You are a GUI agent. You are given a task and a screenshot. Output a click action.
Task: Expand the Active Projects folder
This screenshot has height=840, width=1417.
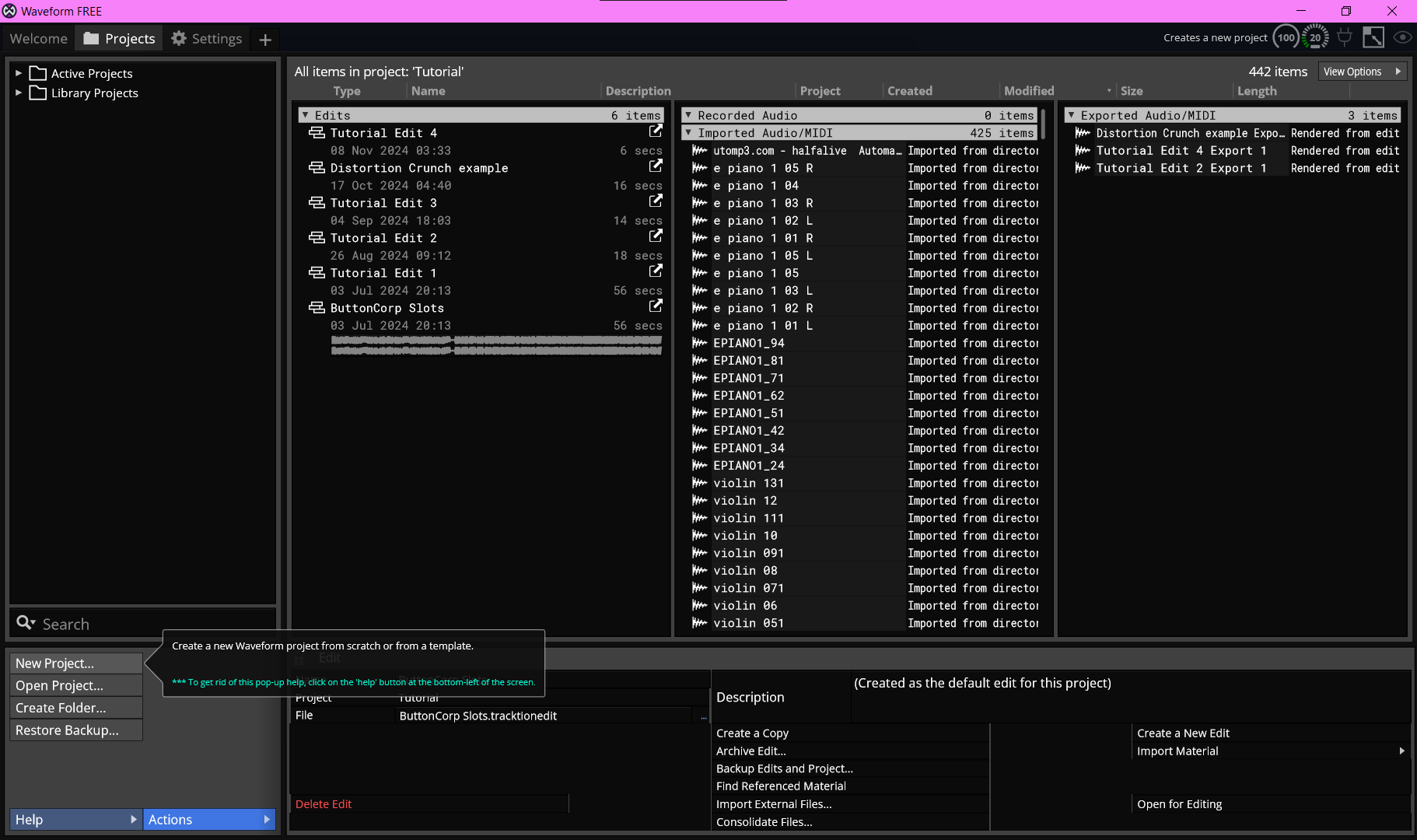point(19,73)
